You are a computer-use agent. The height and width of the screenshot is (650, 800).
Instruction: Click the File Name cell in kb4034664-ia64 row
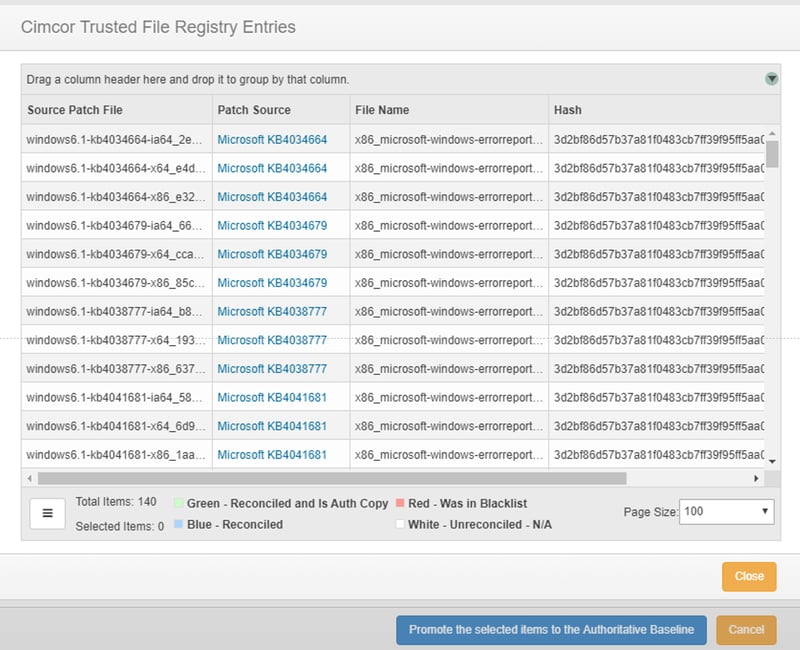449,140
